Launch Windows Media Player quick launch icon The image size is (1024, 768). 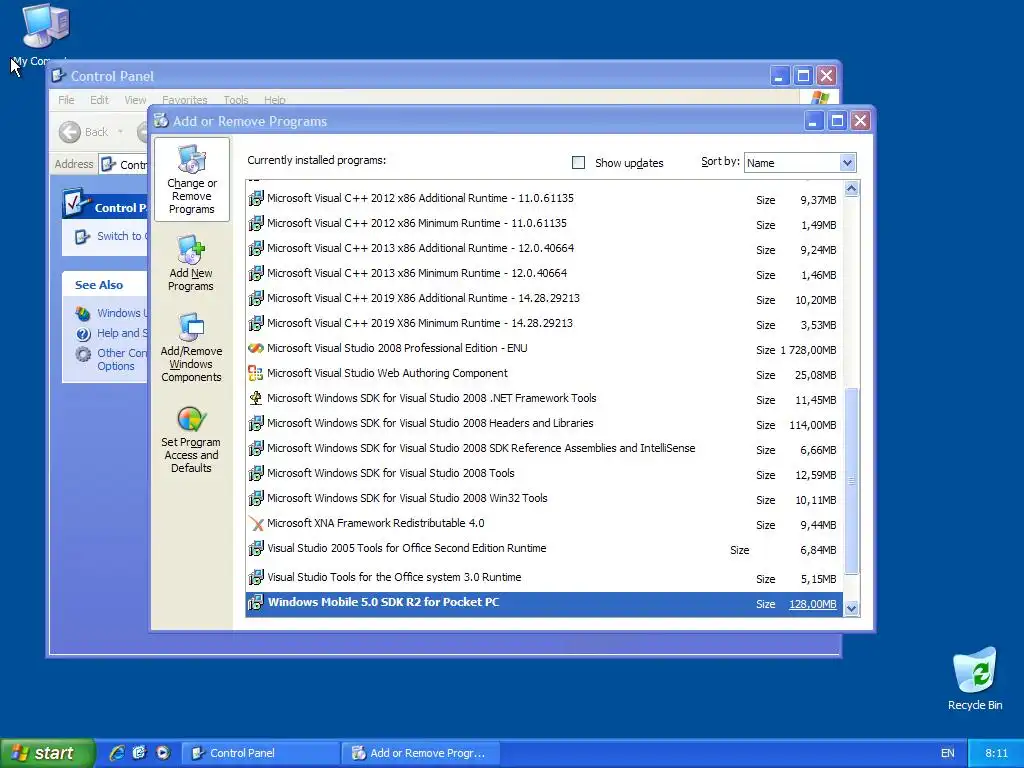163,753
